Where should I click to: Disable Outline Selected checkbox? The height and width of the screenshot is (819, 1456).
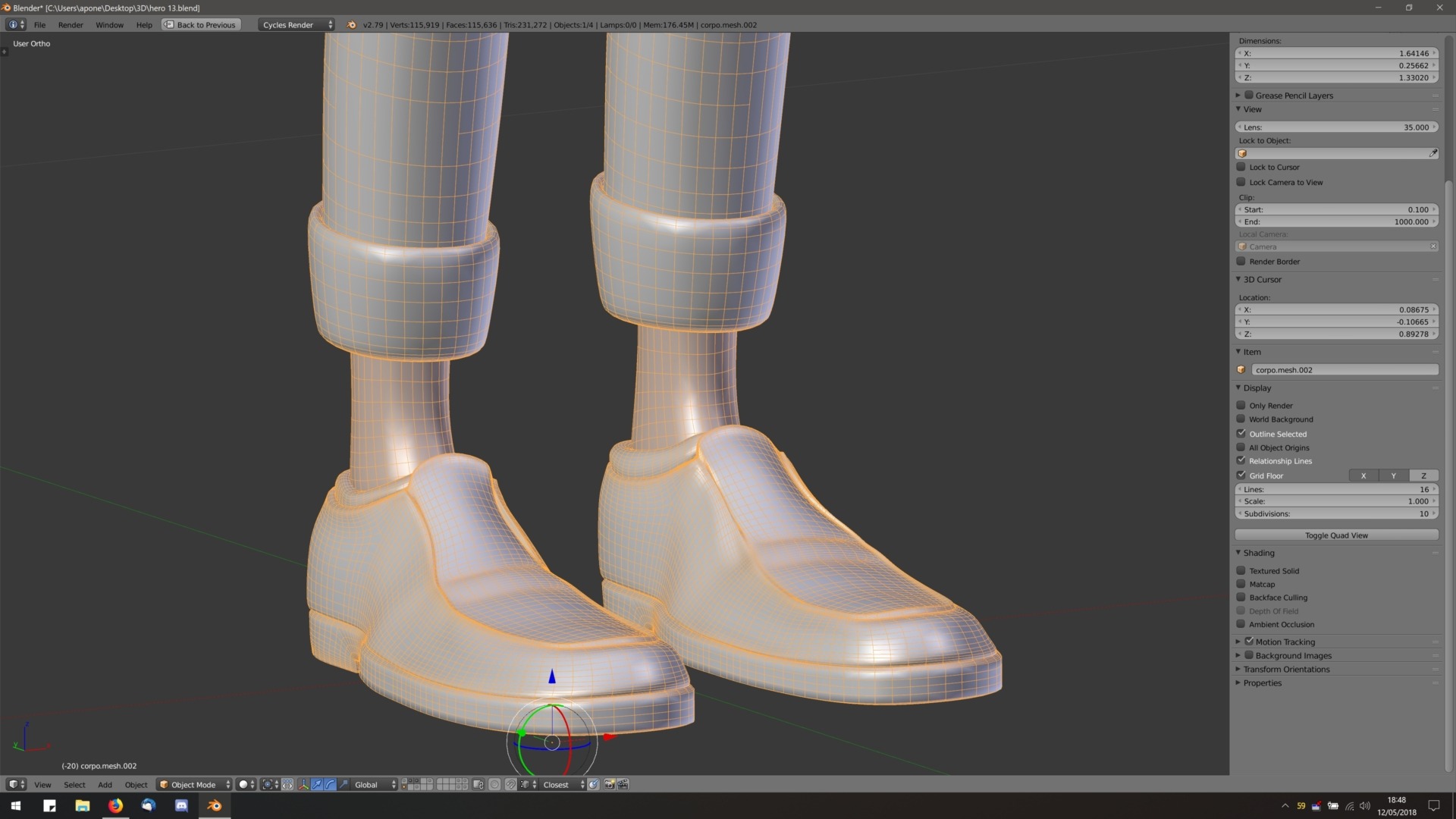click(1241, 433)
